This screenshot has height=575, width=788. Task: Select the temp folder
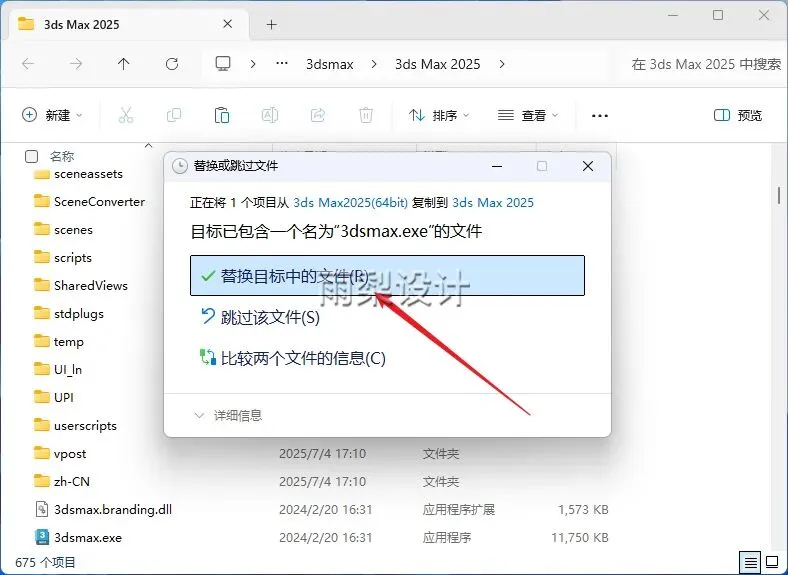click(x=68, y=342)
